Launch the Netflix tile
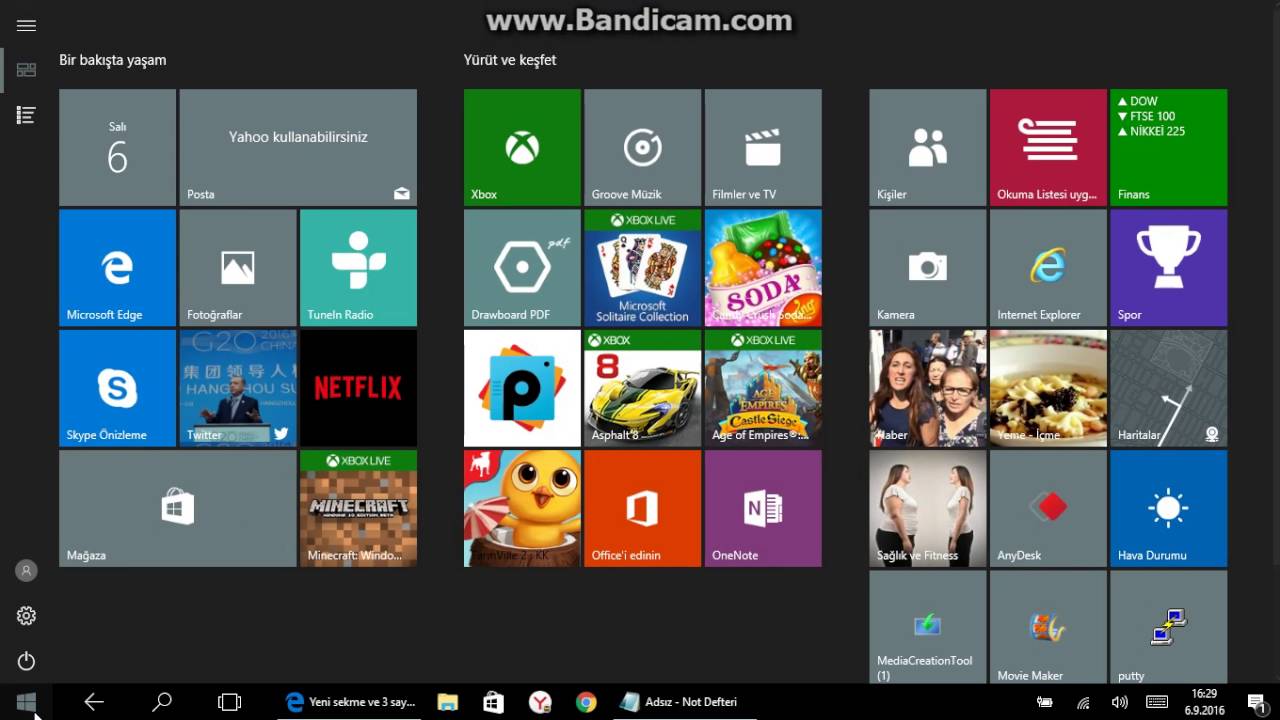1280x720 pixels. 358,388
